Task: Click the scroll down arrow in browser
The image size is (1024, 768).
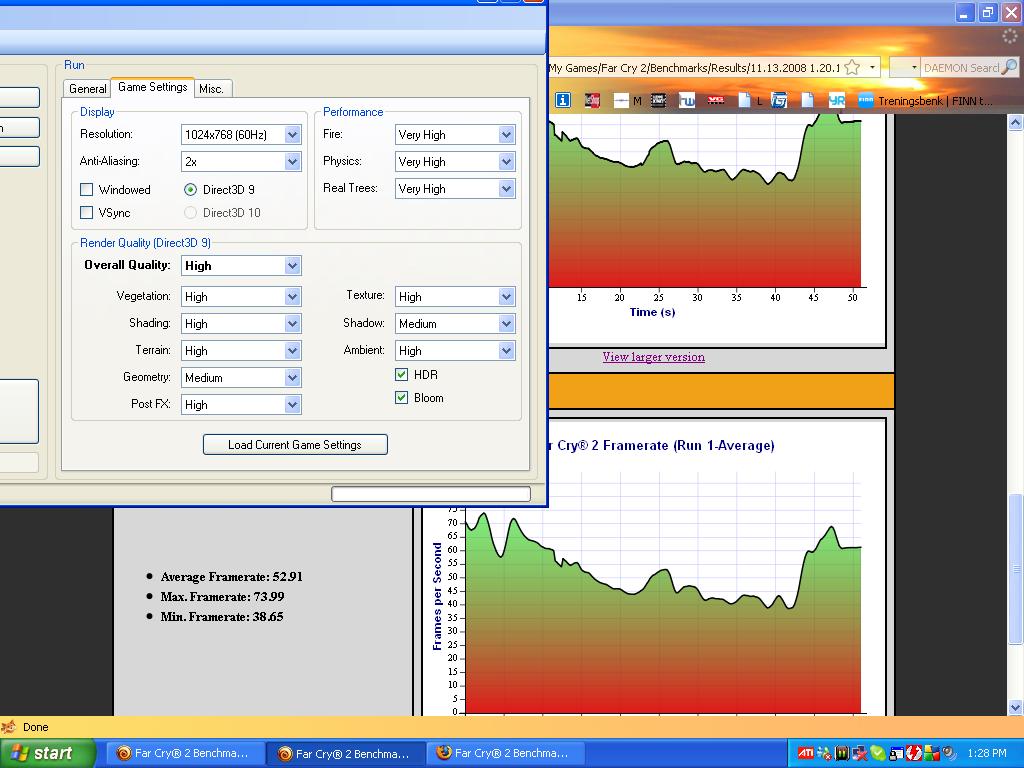Action: coord(1016,707)
